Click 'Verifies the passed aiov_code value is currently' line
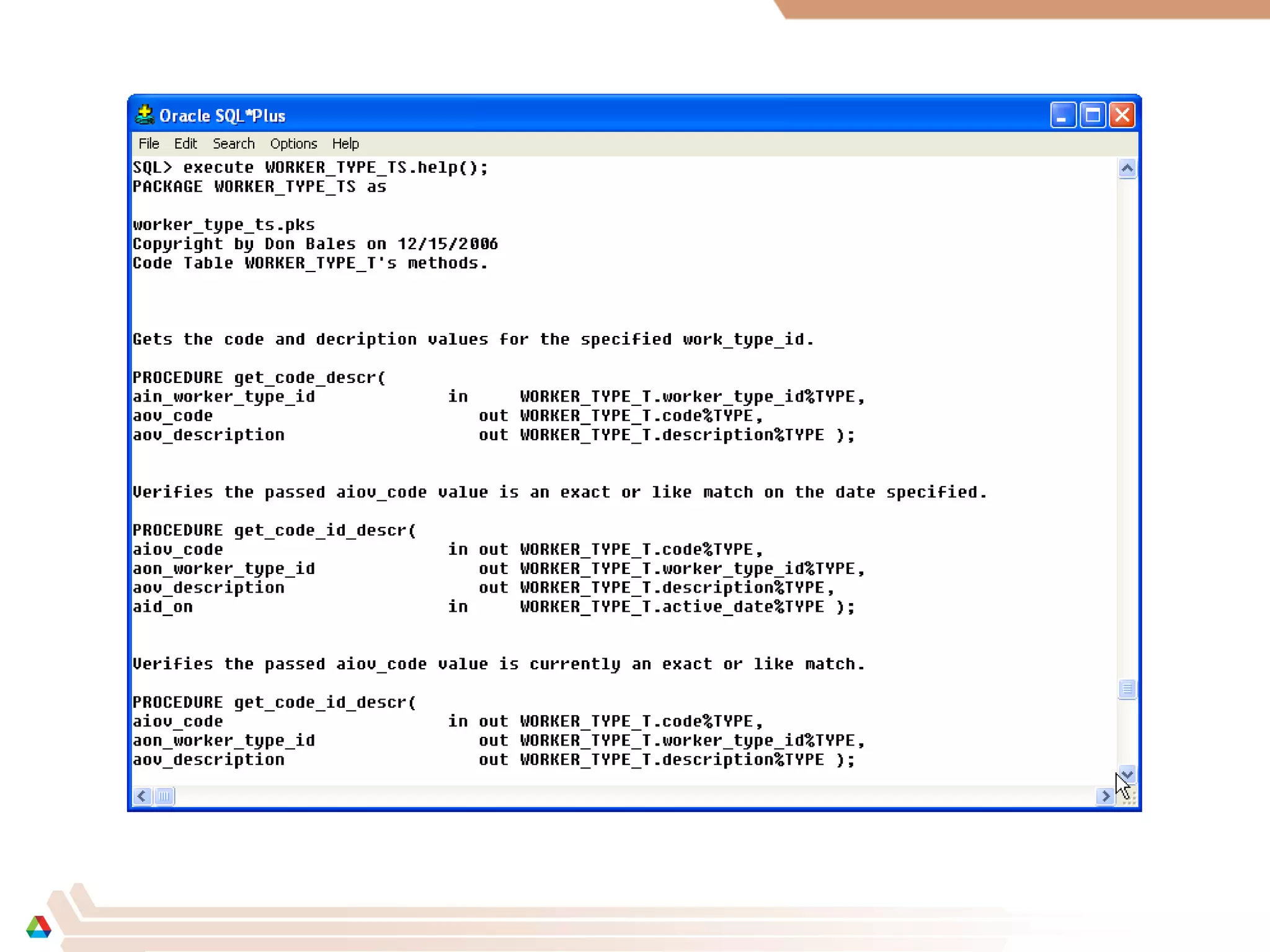This screenshot has width=1270, height=952. (499, 664)
